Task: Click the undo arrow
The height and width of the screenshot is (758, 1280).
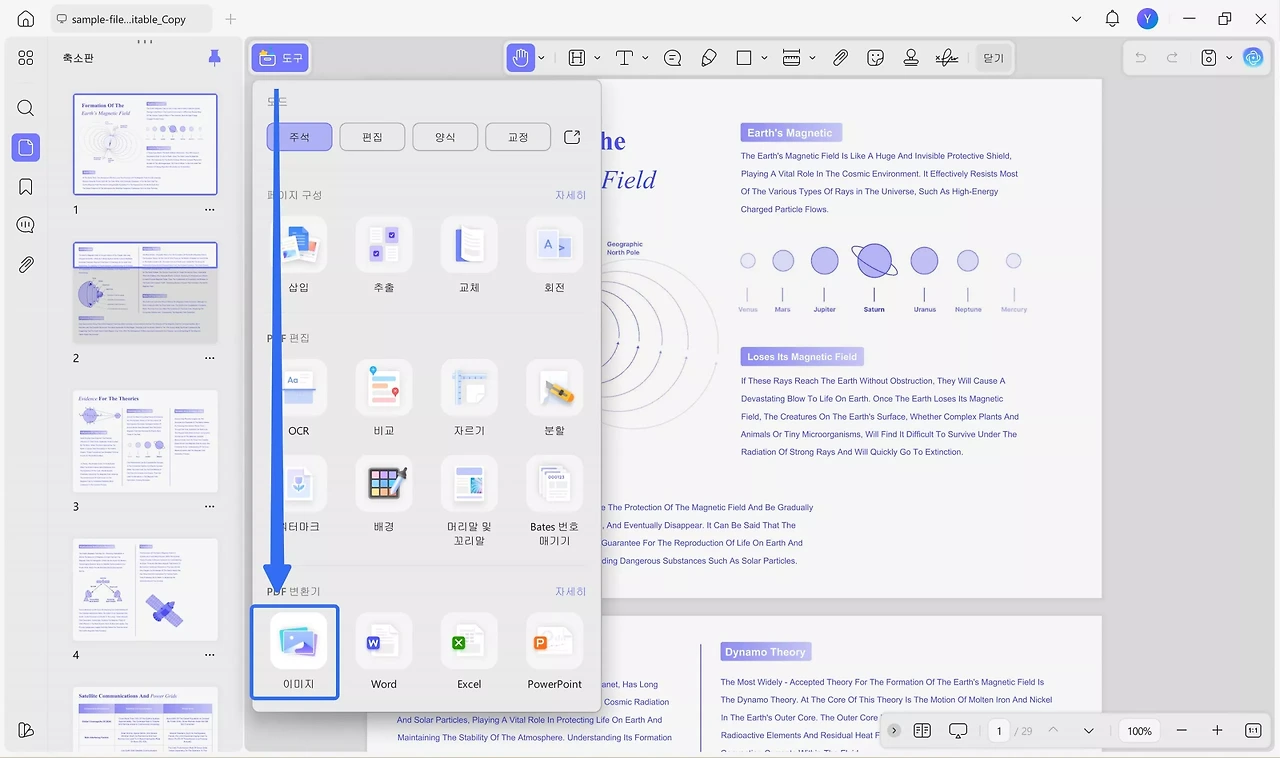Action: click(x=1140, y=58)
